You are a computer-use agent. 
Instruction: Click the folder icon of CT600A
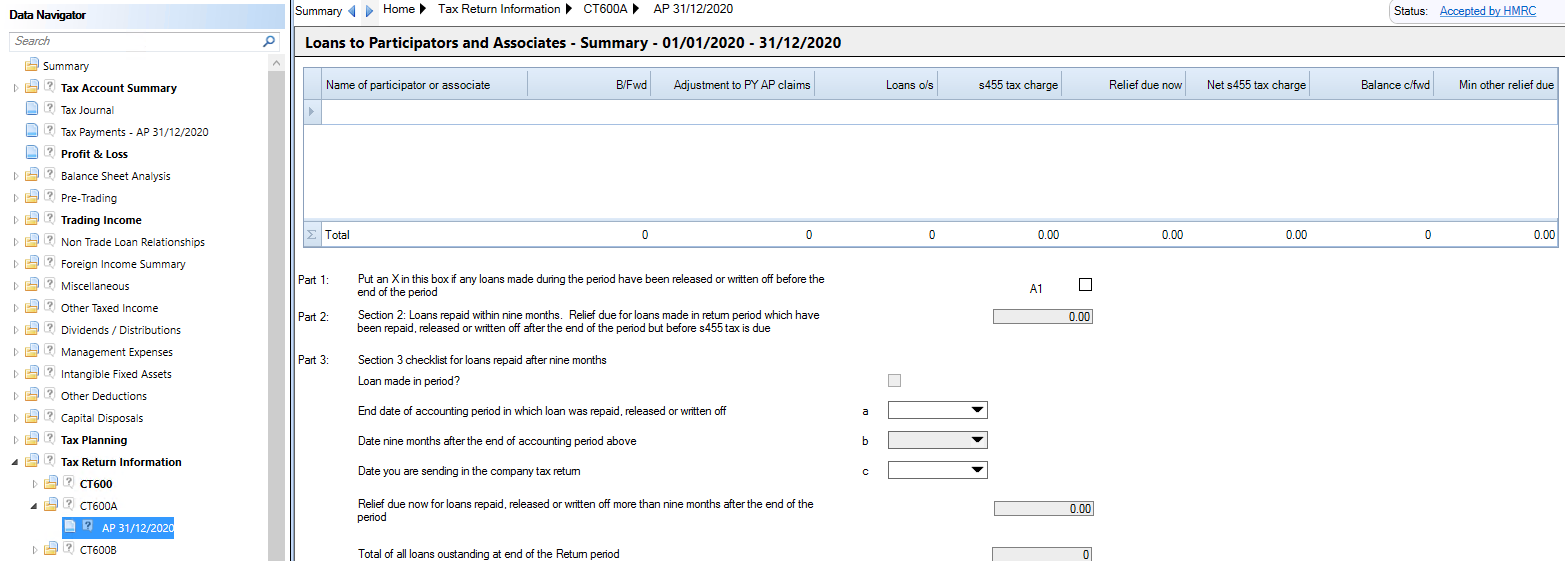(51, 506)
